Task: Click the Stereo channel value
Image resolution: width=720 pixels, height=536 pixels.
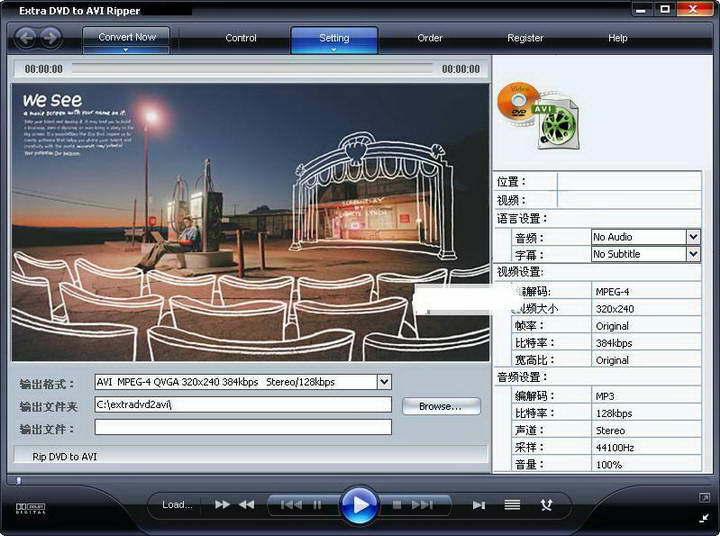Action: [x=610, y=431]
